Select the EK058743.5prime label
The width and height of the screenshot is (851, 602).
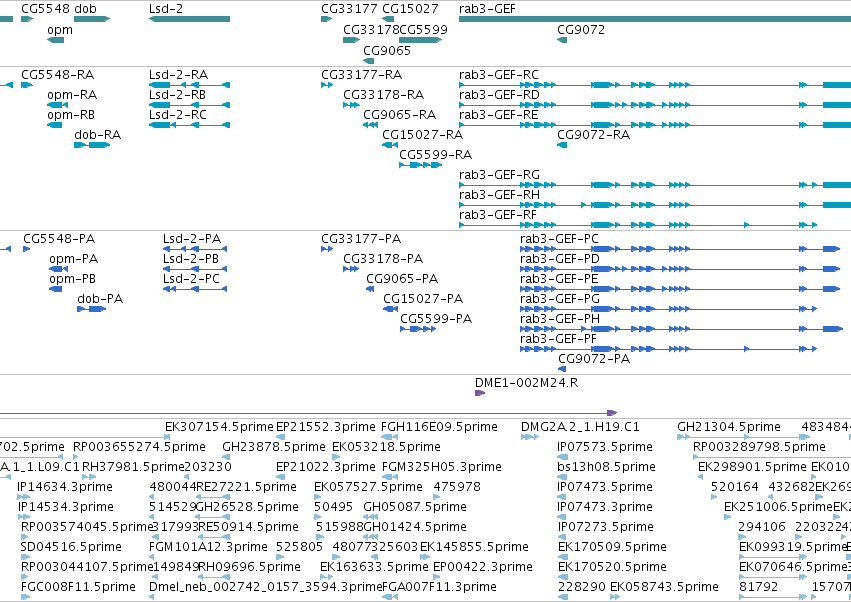click(664, 587)
